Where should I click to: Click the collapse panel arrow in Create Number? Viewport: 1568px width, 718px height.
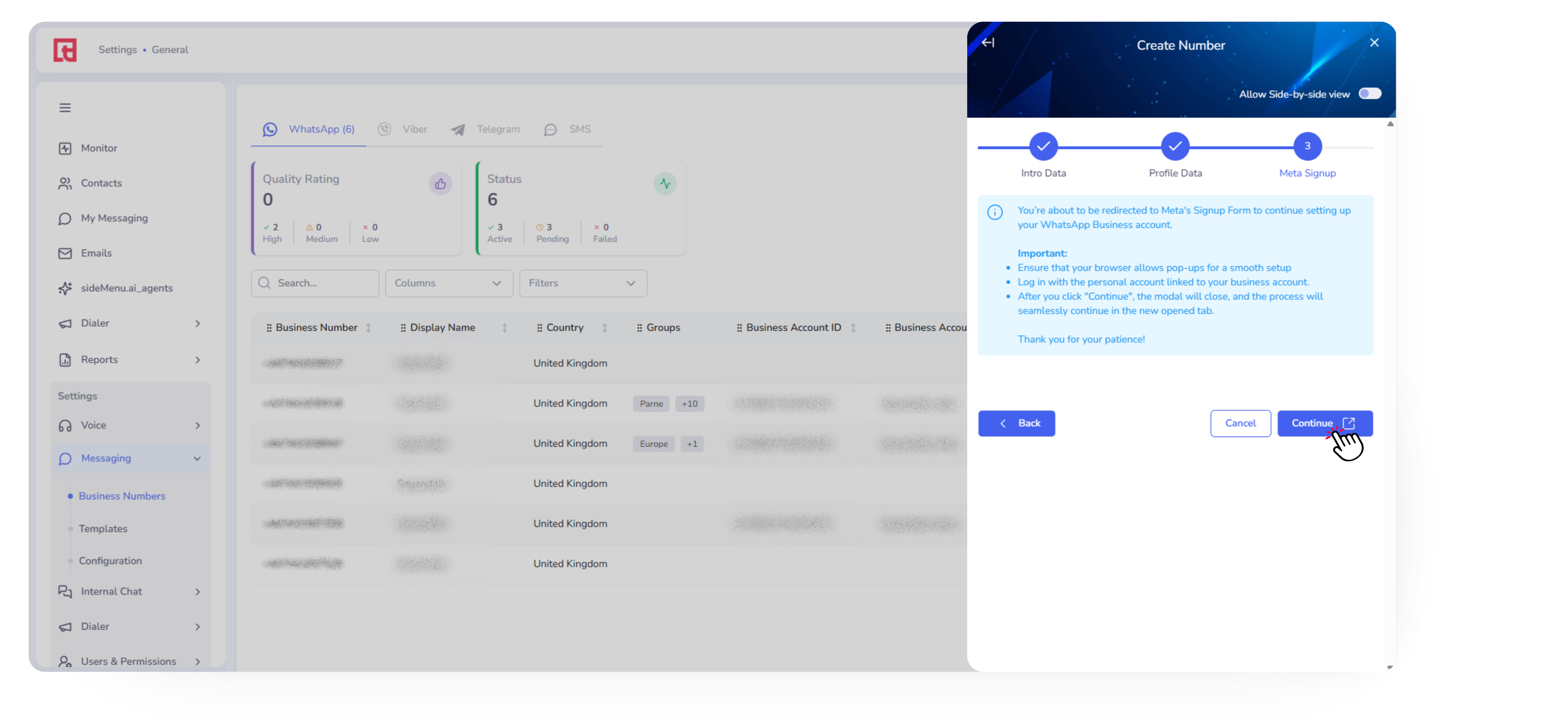(x=988, y=43)
